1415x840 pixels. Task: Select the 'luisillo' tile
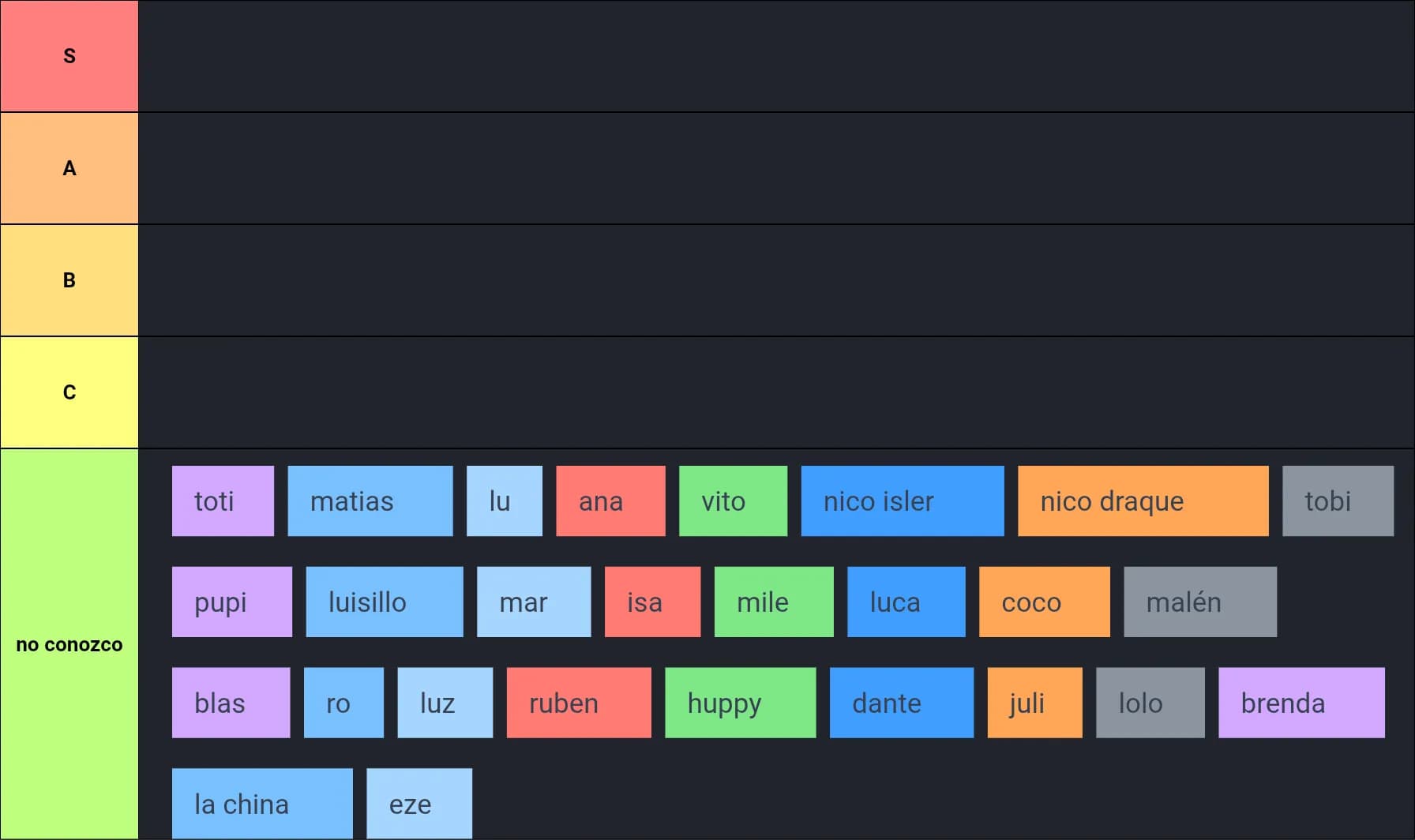tap(384, 602)
